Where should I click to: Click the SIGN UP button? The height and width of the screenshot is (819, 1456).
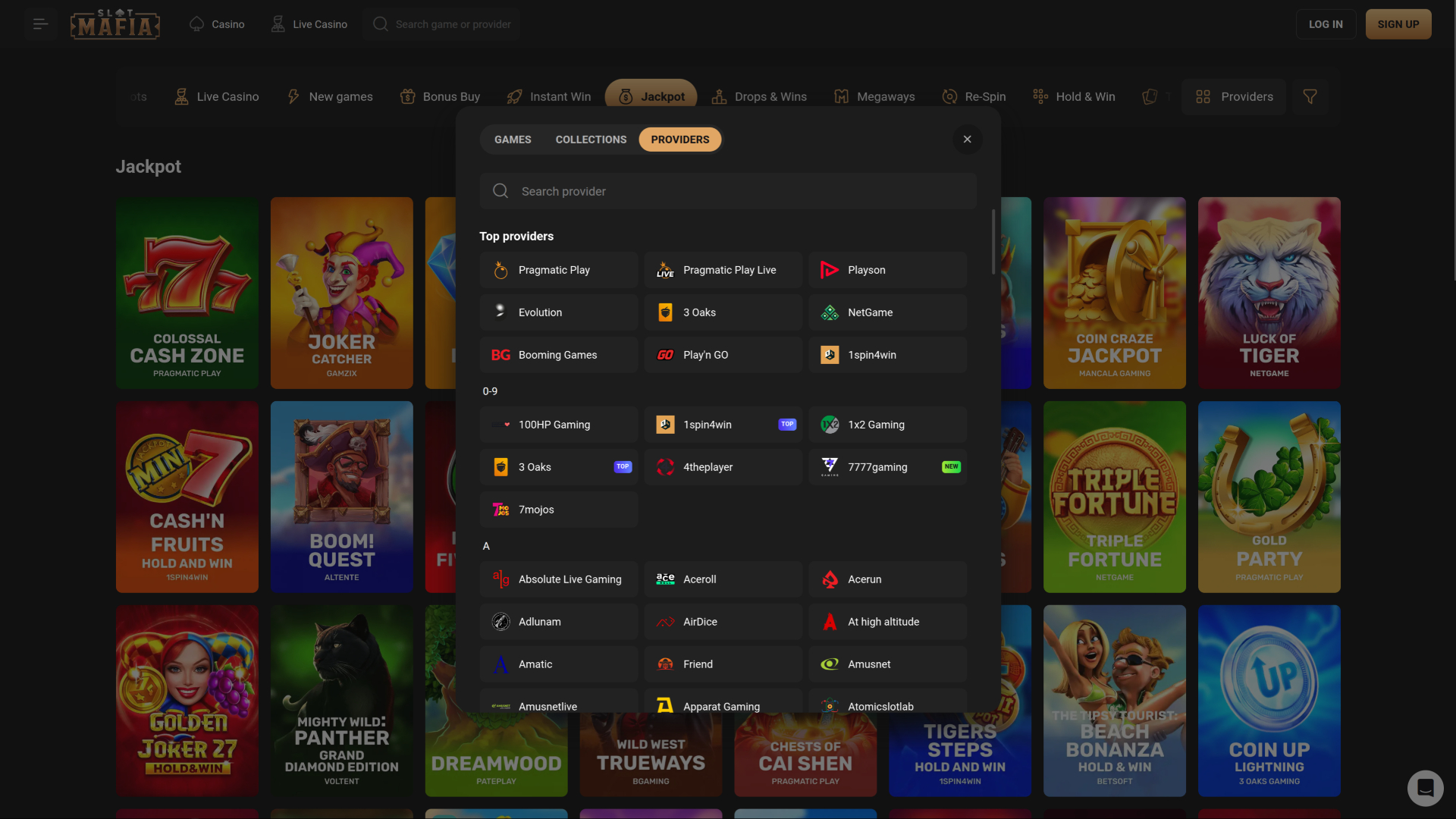click(1398, 24)
